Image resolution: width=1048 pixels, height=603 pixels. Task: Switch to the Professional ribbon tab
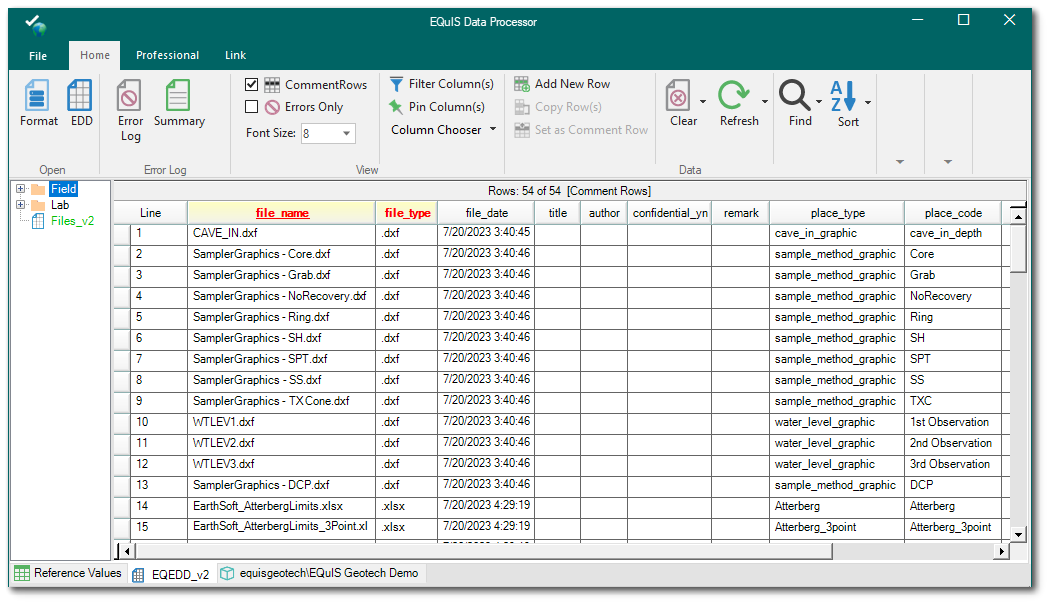pos(167,56)
